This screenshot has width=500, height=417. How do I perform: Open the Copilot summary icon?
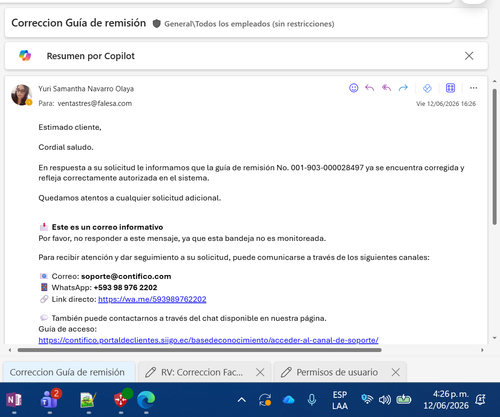pos(25,56)
